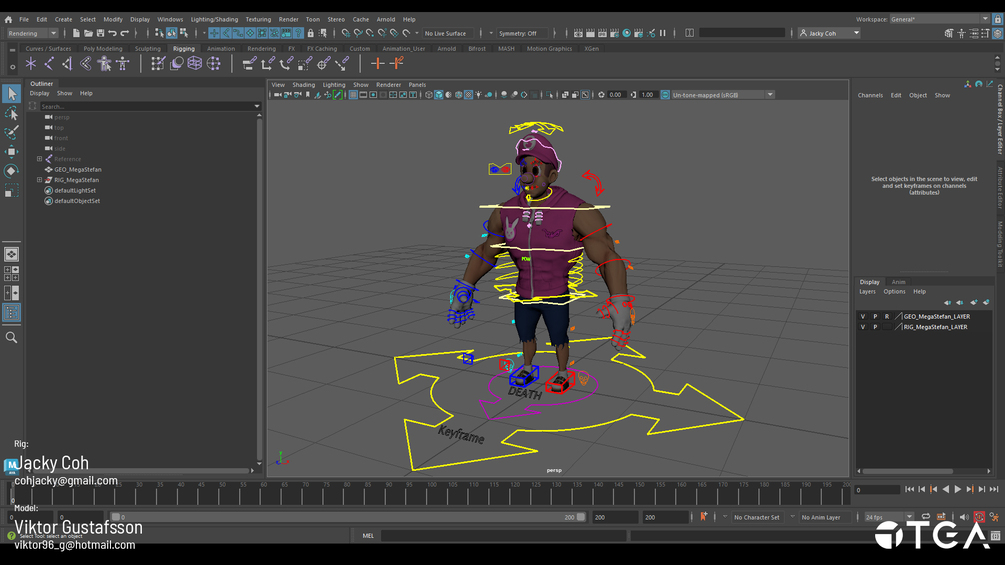The image size is (1005, 565).
Task: Click the orange Set Key shelf icon
Action: 378,63
